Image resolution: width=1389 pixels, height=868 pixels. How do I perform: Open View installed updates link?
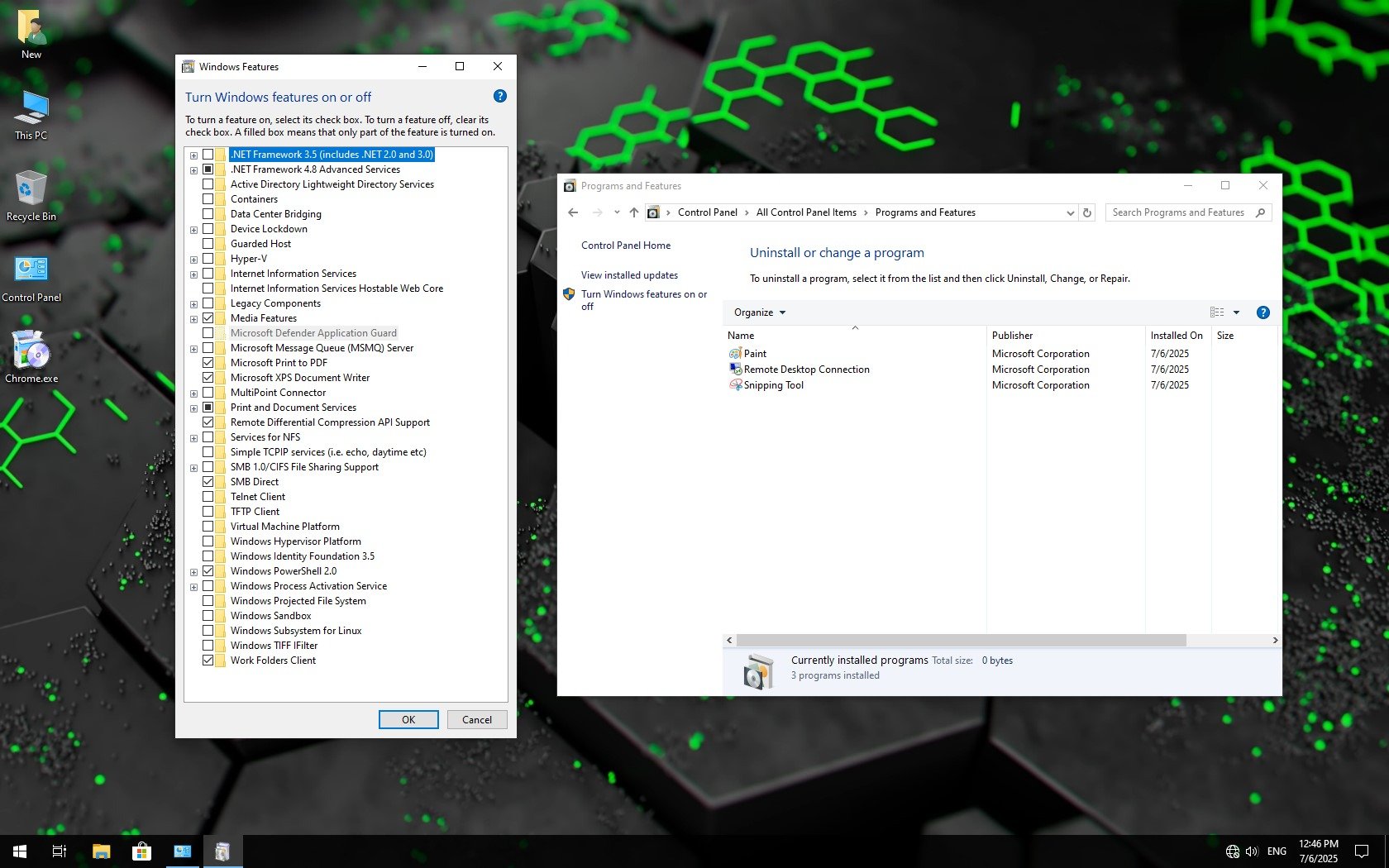(629, 275)
